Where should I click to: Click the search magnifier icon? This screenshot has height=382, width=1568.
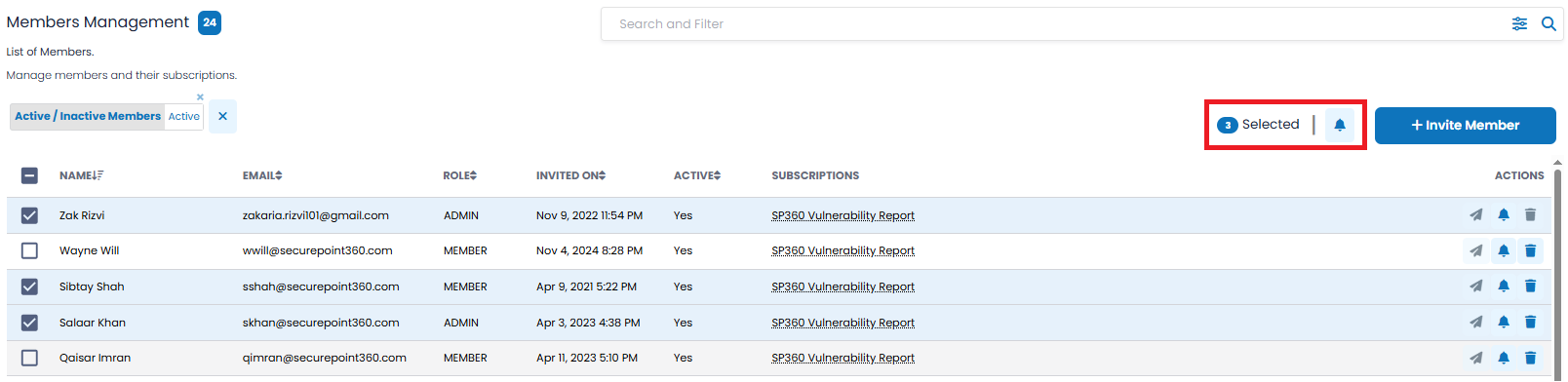(x=1548, y=24)
